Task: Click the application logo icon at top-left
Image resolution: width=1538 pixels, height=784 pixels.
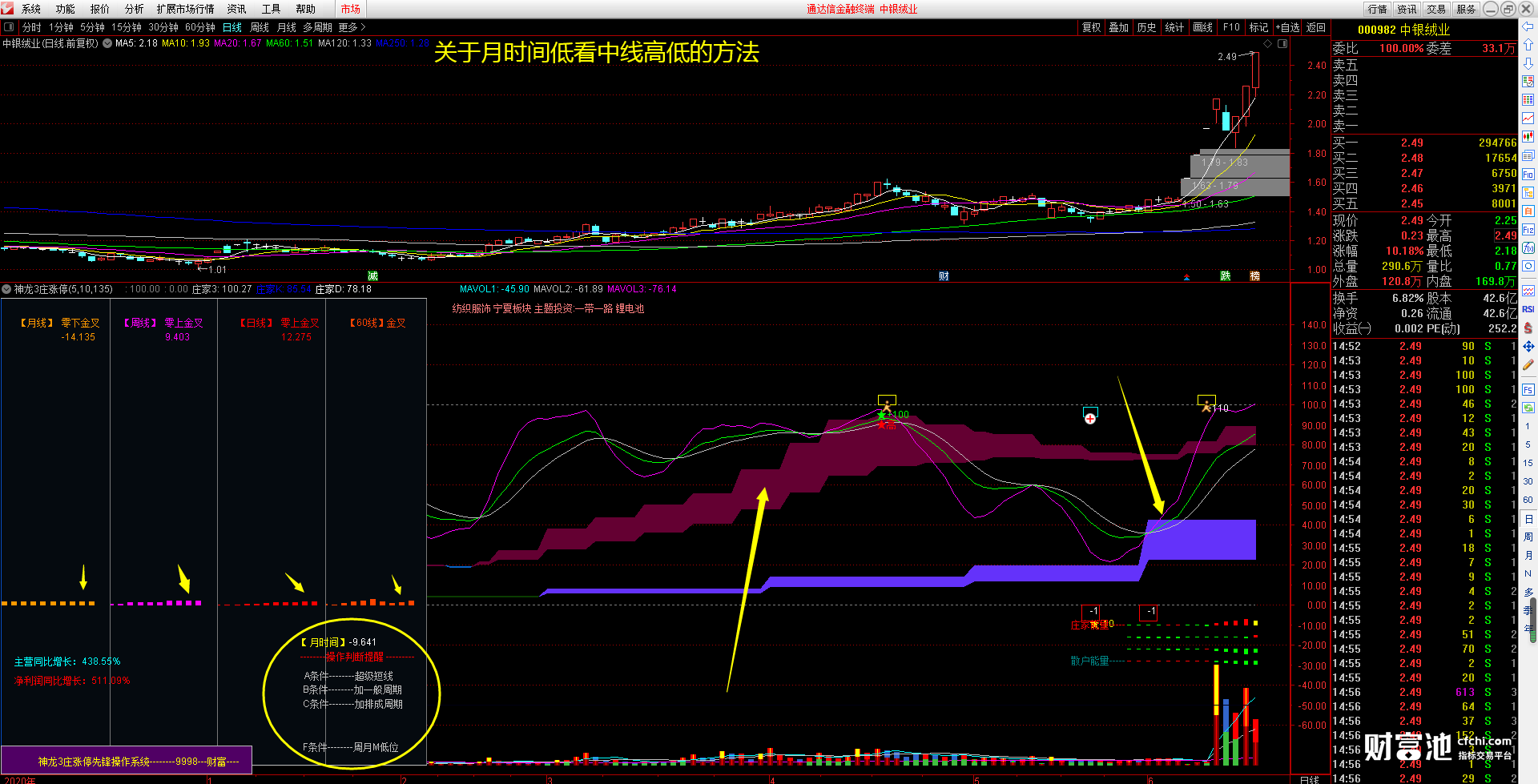Action: 7,8
